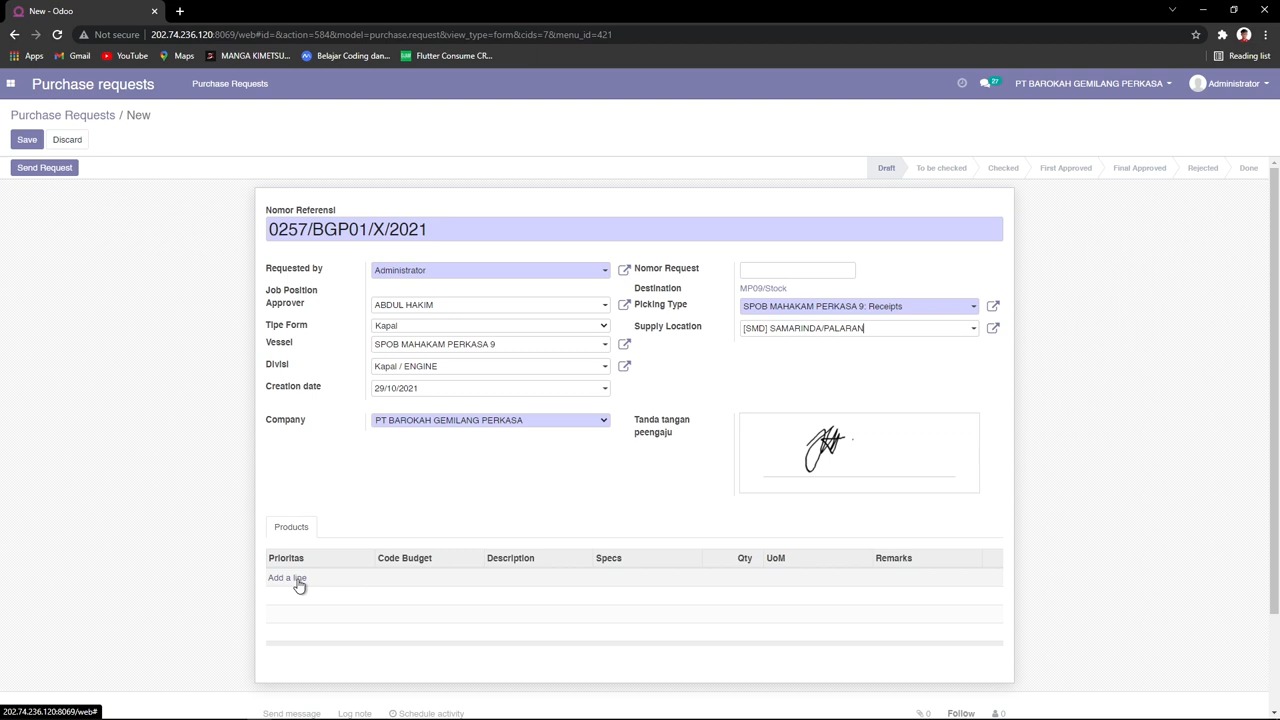This screenshot has height=720, width=1280.
Task: Add a line to Products
Action: [x=287, y=578]
